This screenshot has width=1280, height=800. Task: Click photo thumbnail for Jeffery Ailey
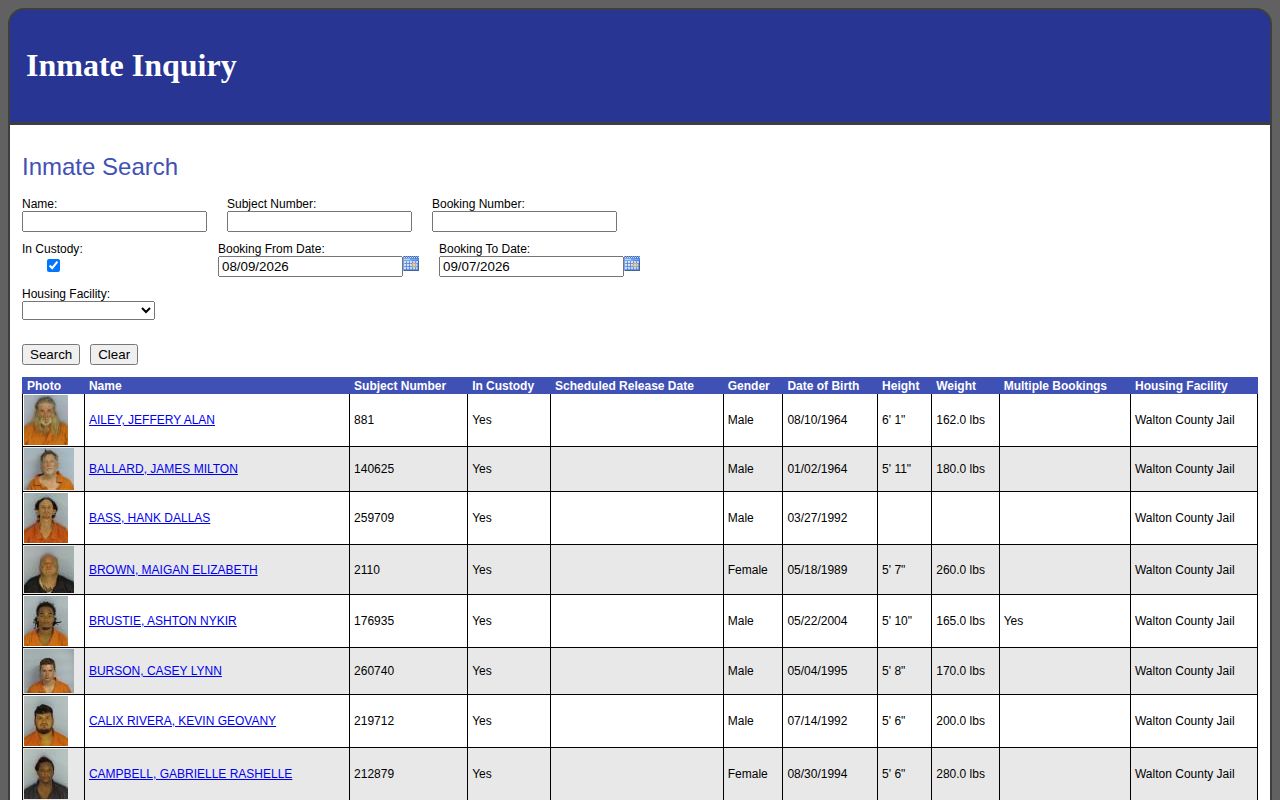click(x=46, y=420)
